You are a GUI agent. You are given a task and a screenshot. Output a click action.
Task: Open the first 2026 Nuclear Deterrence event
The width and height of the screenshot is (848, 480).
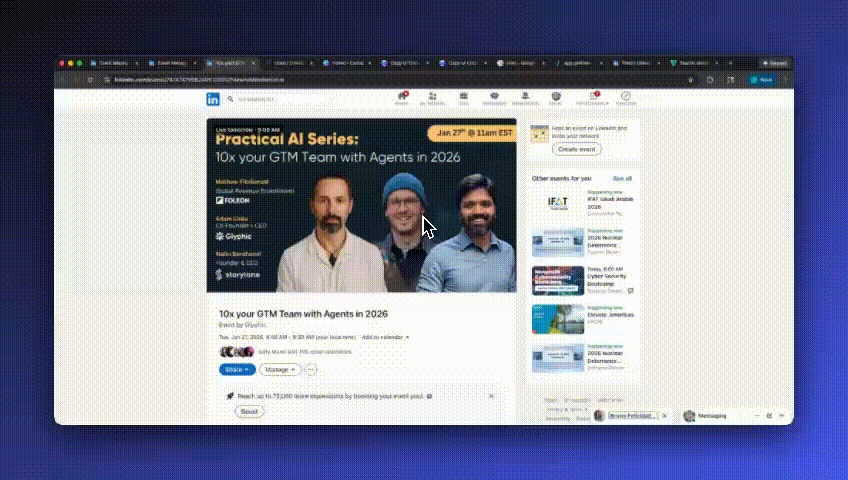pos(605,241)
